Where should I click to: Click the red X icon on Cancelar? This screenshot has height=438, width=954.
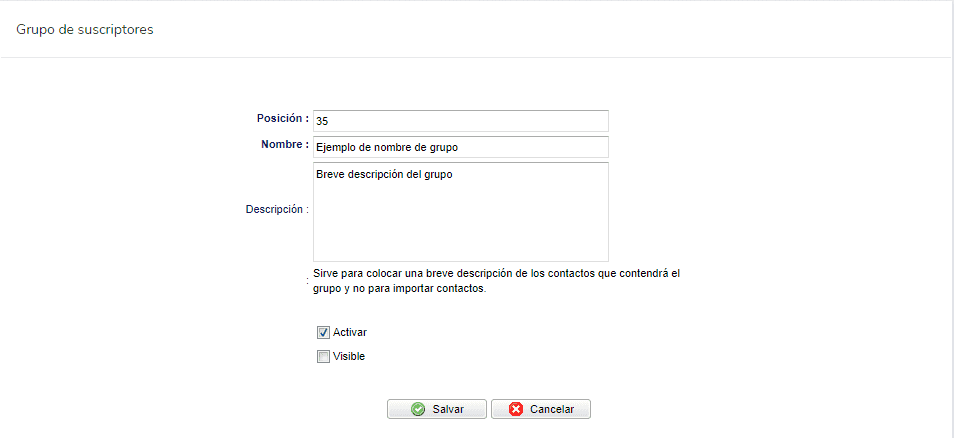pos(516,409)
